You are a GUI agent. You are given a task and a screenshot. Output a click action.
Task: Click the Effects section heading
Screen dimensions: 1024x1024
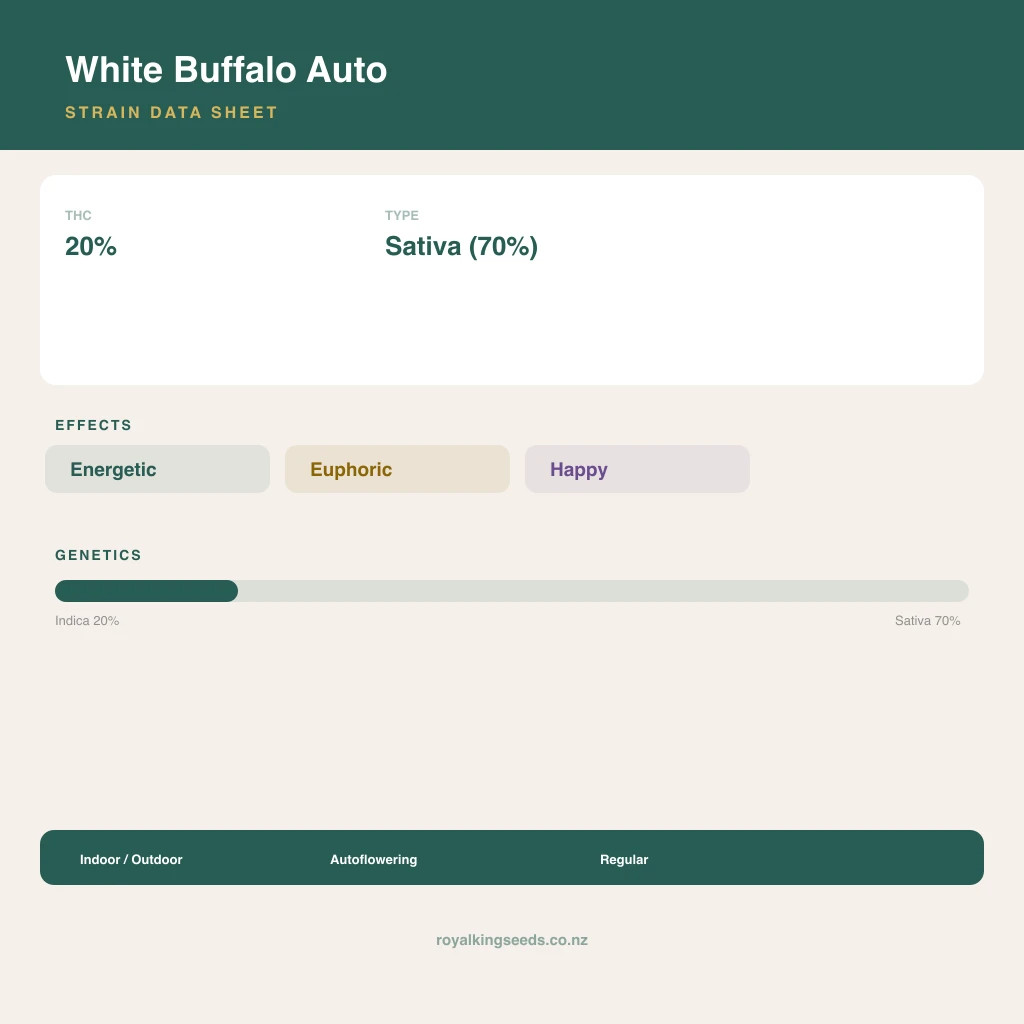93,425
